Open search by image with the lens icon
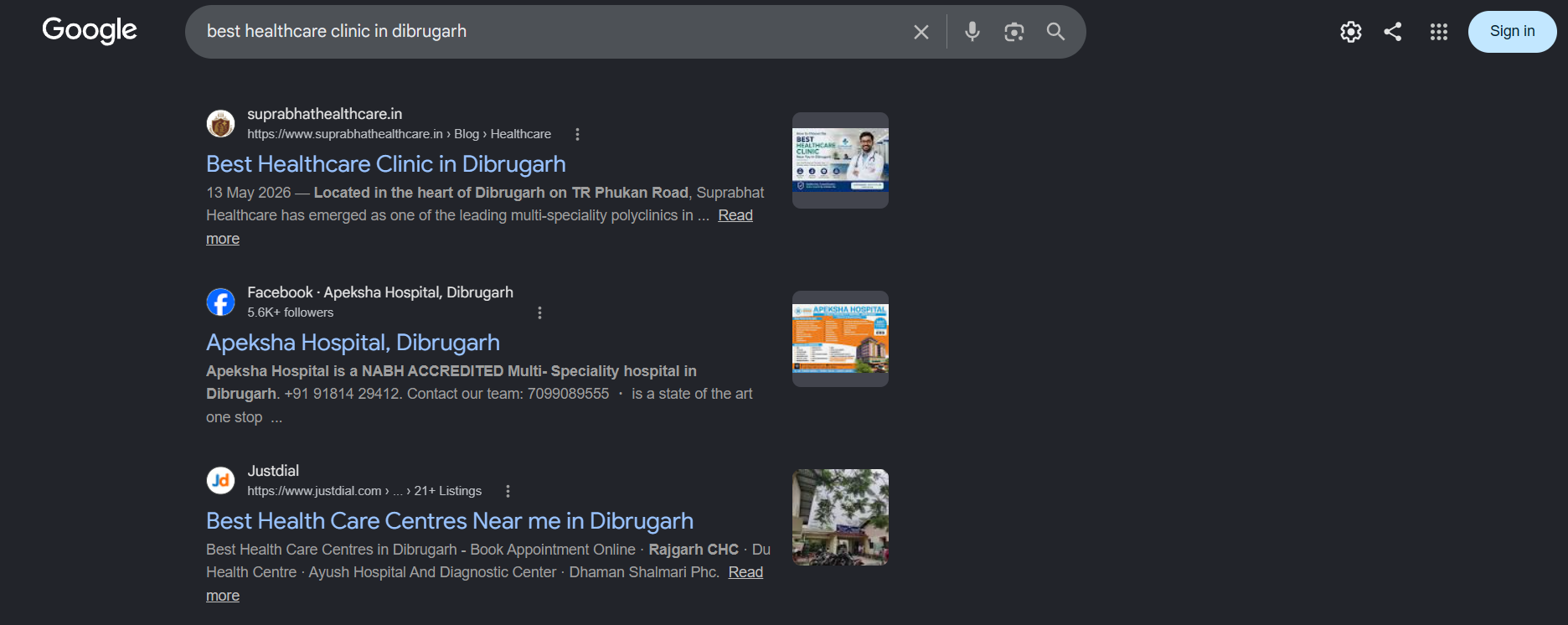Viewport: 1568px width, 625px height. pyautogui.click(x=1014, y=32)
